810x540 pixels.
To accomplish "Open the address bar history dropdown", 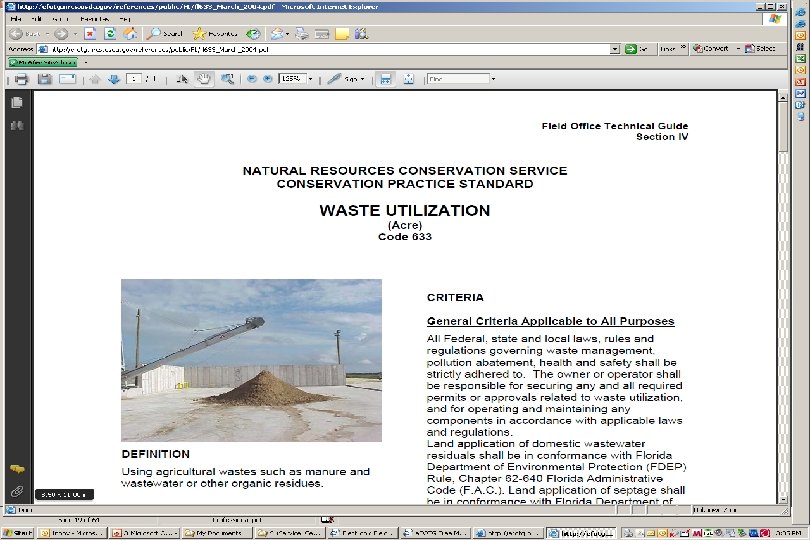I will [615, 49].
